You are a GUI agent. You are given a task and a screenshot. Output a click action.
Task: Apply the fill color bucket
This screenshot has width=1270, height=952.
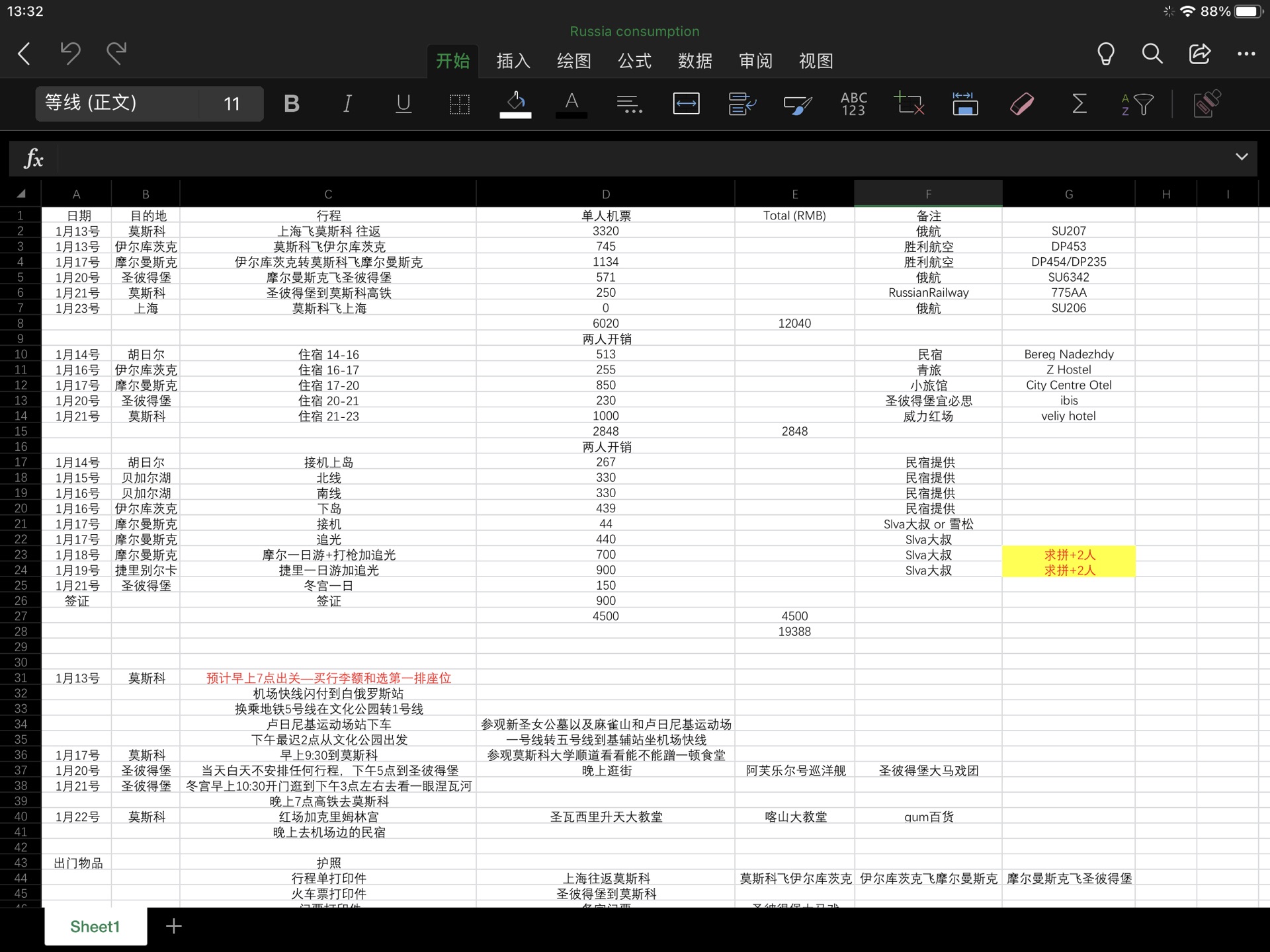[x=515, y=104]
